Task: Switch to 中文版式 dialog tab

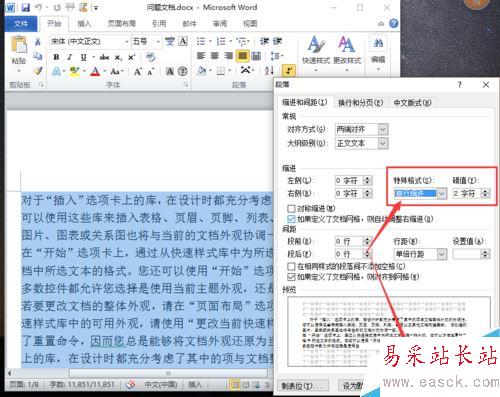Action: click(412, 103)
